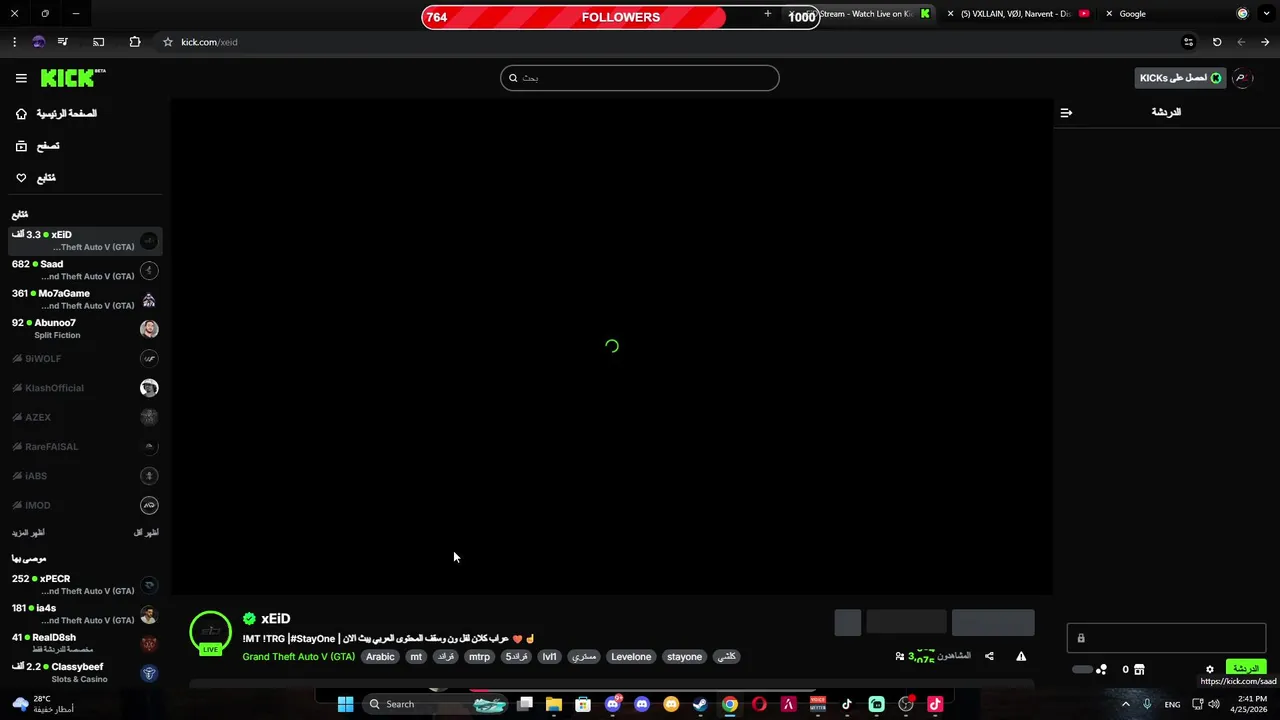Open offline KlashOfficial channel
The width and height of the screenshot is (1280, 720).
[85, 388]
